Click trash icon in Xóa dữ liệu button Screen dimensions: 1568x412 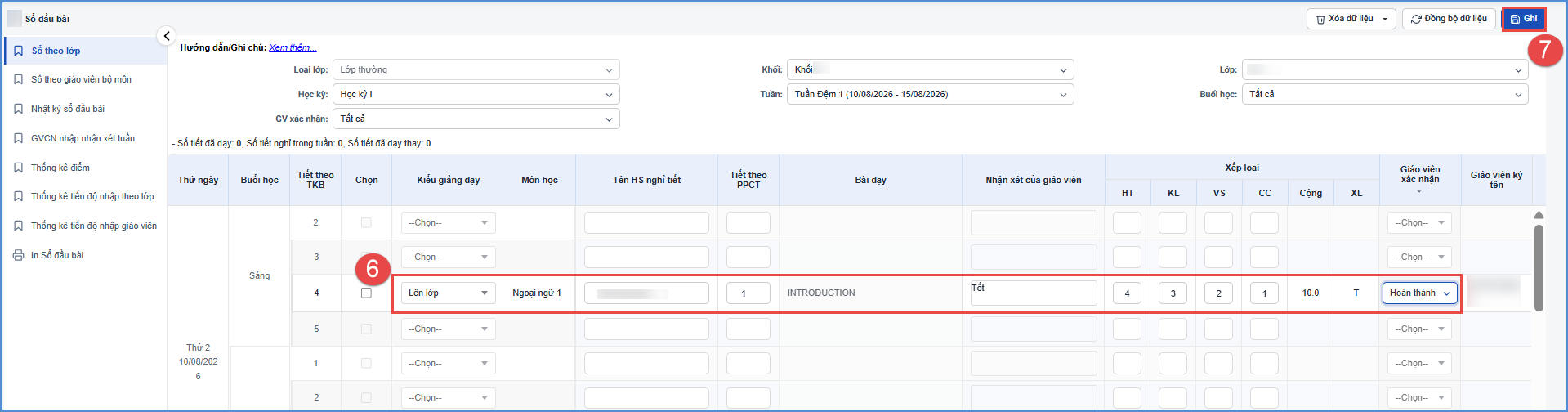coord(1320,19)
